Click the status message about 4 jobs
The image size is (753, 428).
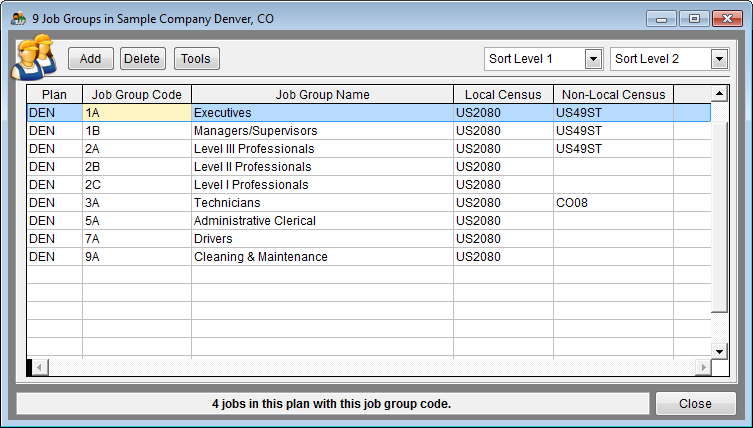click(x=332, y=404)
